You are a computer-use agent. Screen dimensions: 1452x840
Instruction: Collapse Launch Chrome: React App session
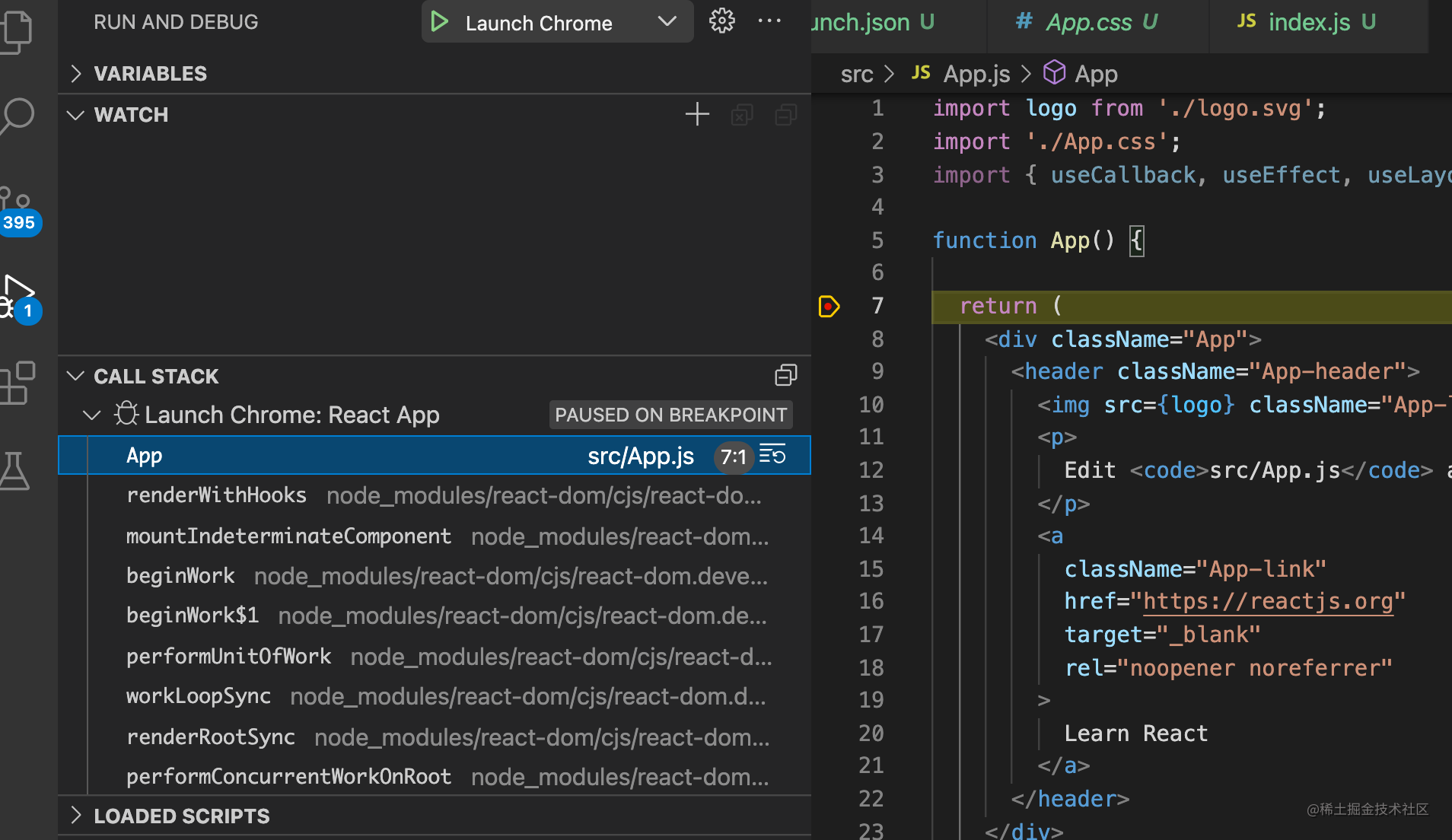pos(91,415)
